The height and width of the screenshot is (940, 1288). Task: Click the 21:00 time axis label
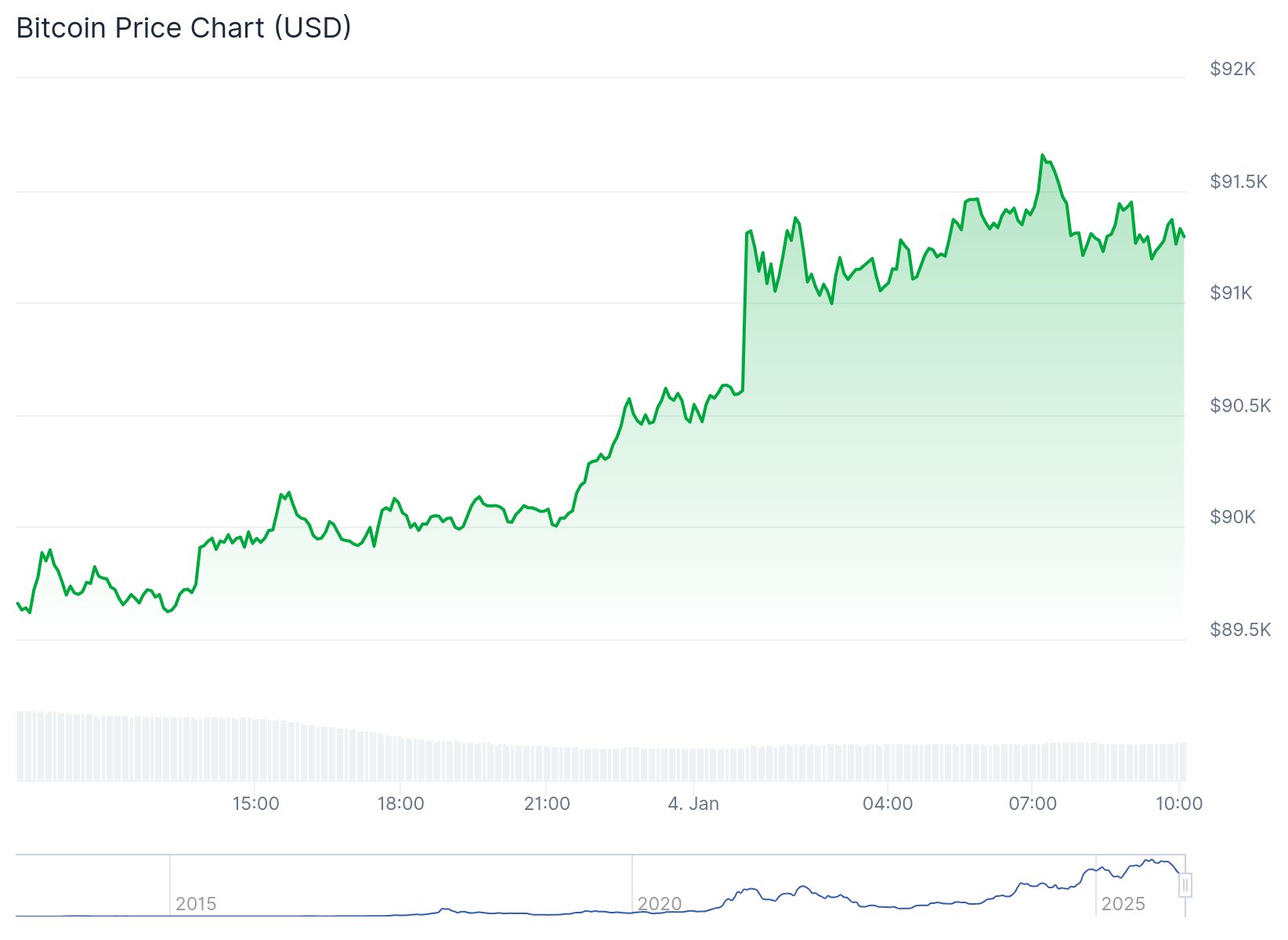tap(547, 804)
